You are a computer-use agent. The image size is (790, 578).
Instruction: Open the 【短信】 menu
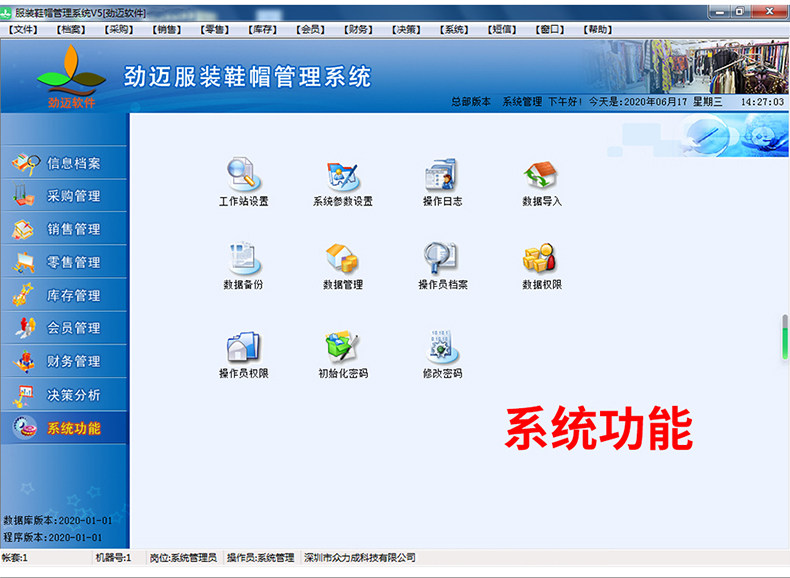tap(501, 30)
